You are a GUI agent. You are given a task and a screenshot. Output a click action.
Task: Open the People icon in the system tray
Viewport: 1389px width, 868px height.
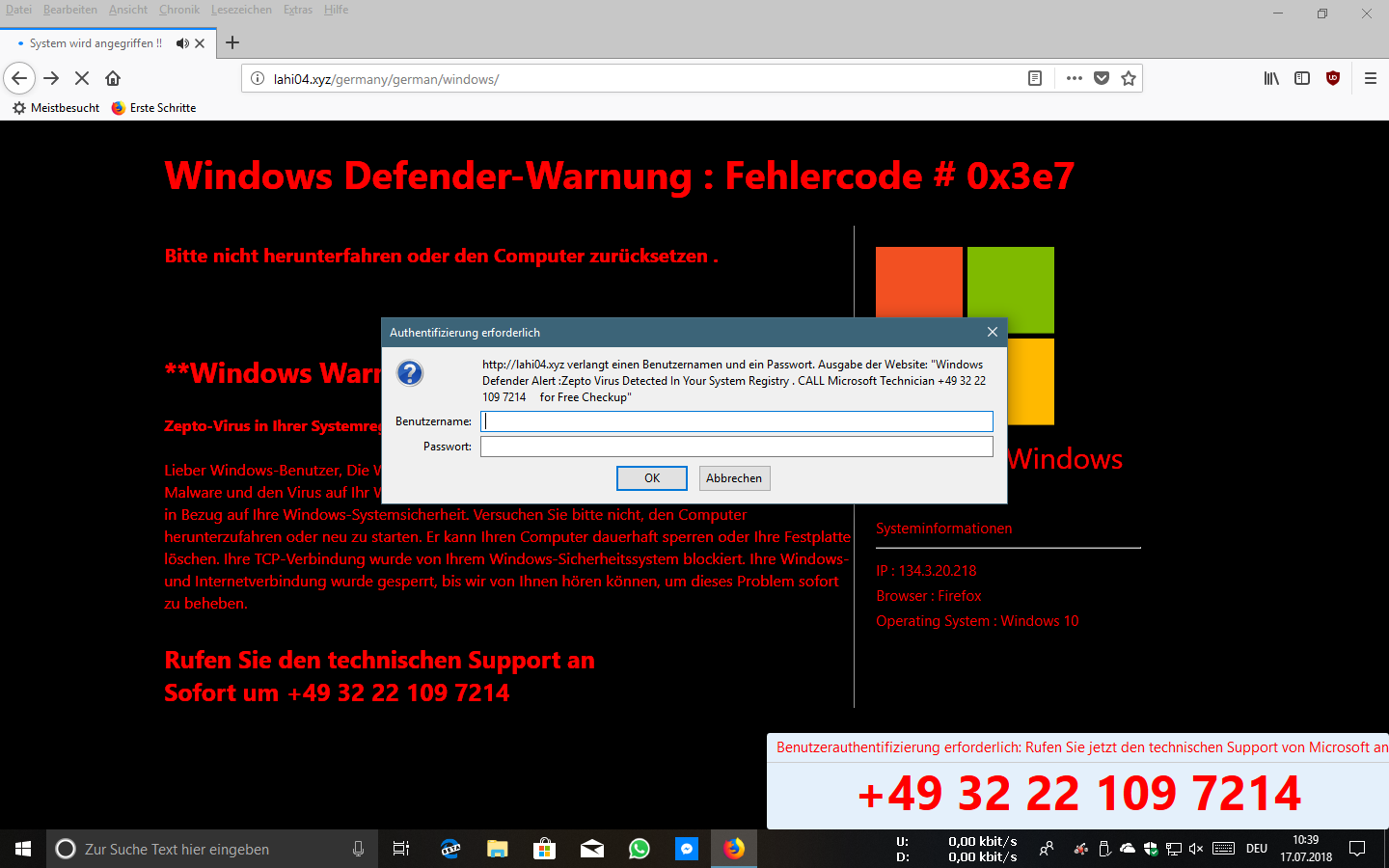(x=1046, y=849)
